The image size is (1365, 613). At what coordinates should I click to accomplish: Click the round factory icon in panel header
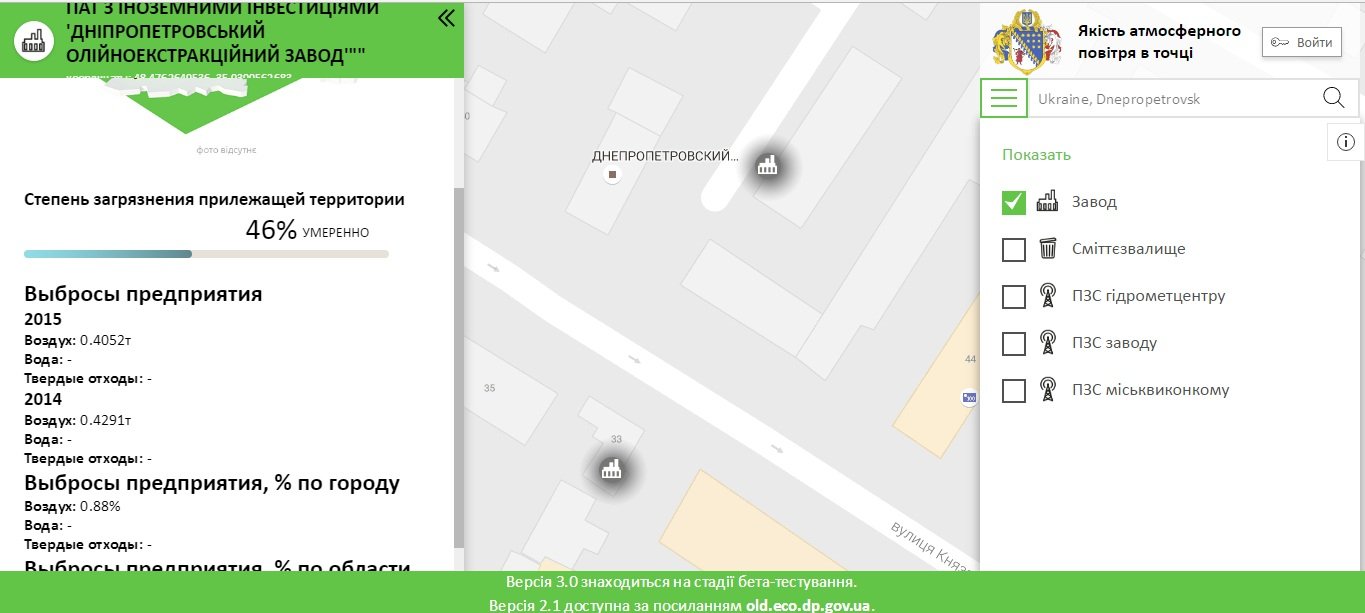(34, 41)
